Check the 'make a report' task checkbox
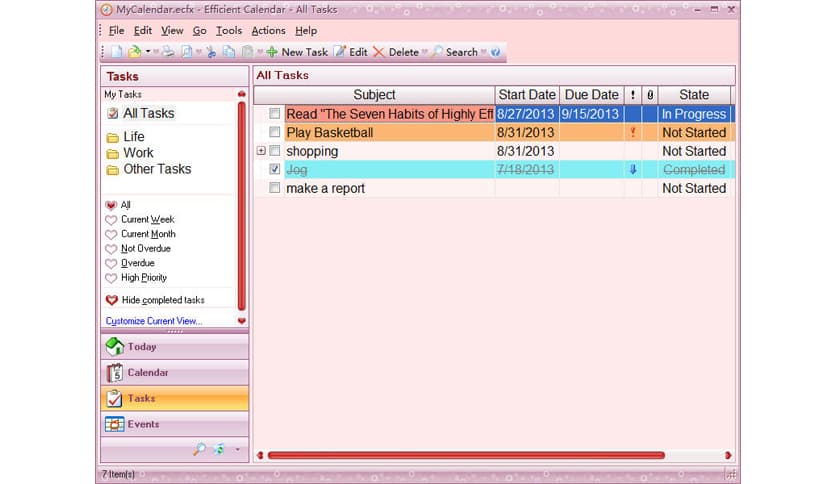 [275, 188]
